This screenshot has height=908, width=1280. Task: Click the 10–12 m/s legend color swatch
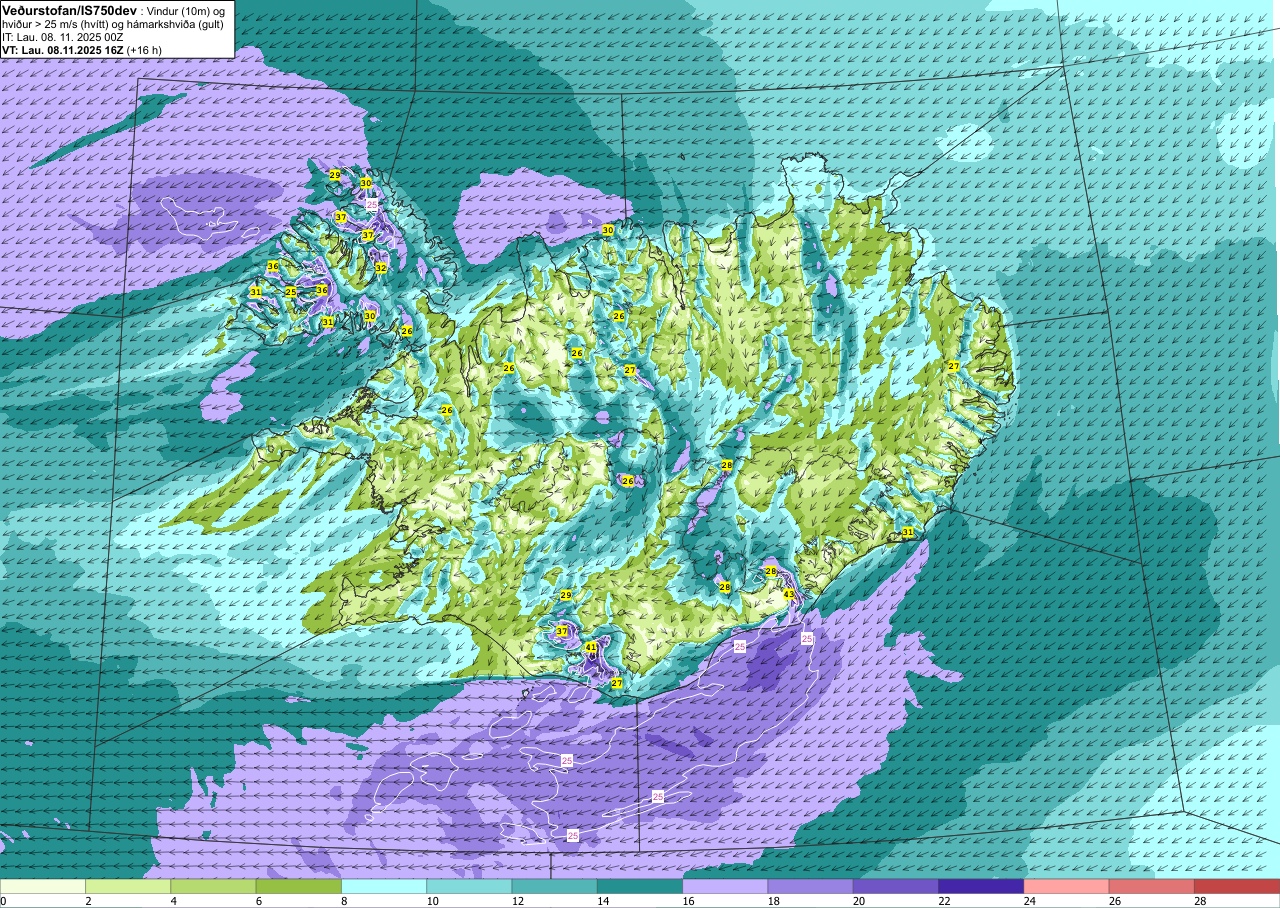(x=469, y=886)
